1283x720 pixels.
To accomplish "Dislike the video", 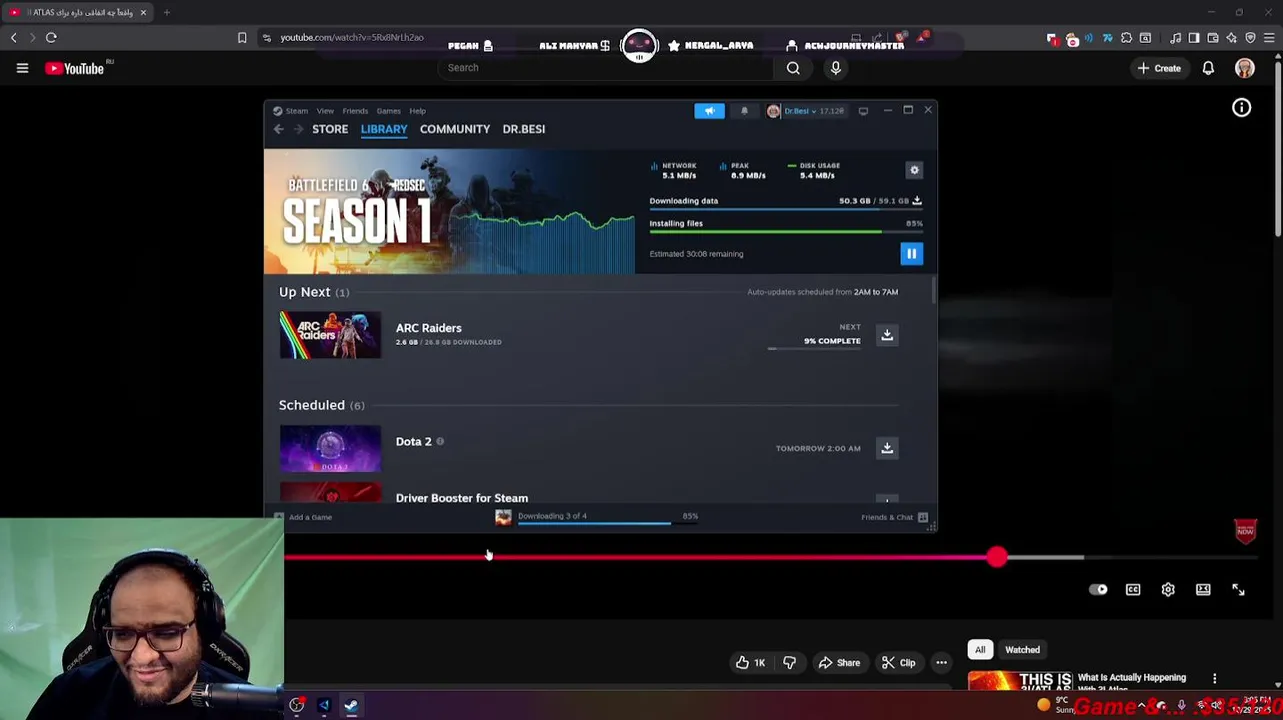I will click(790, 663).
